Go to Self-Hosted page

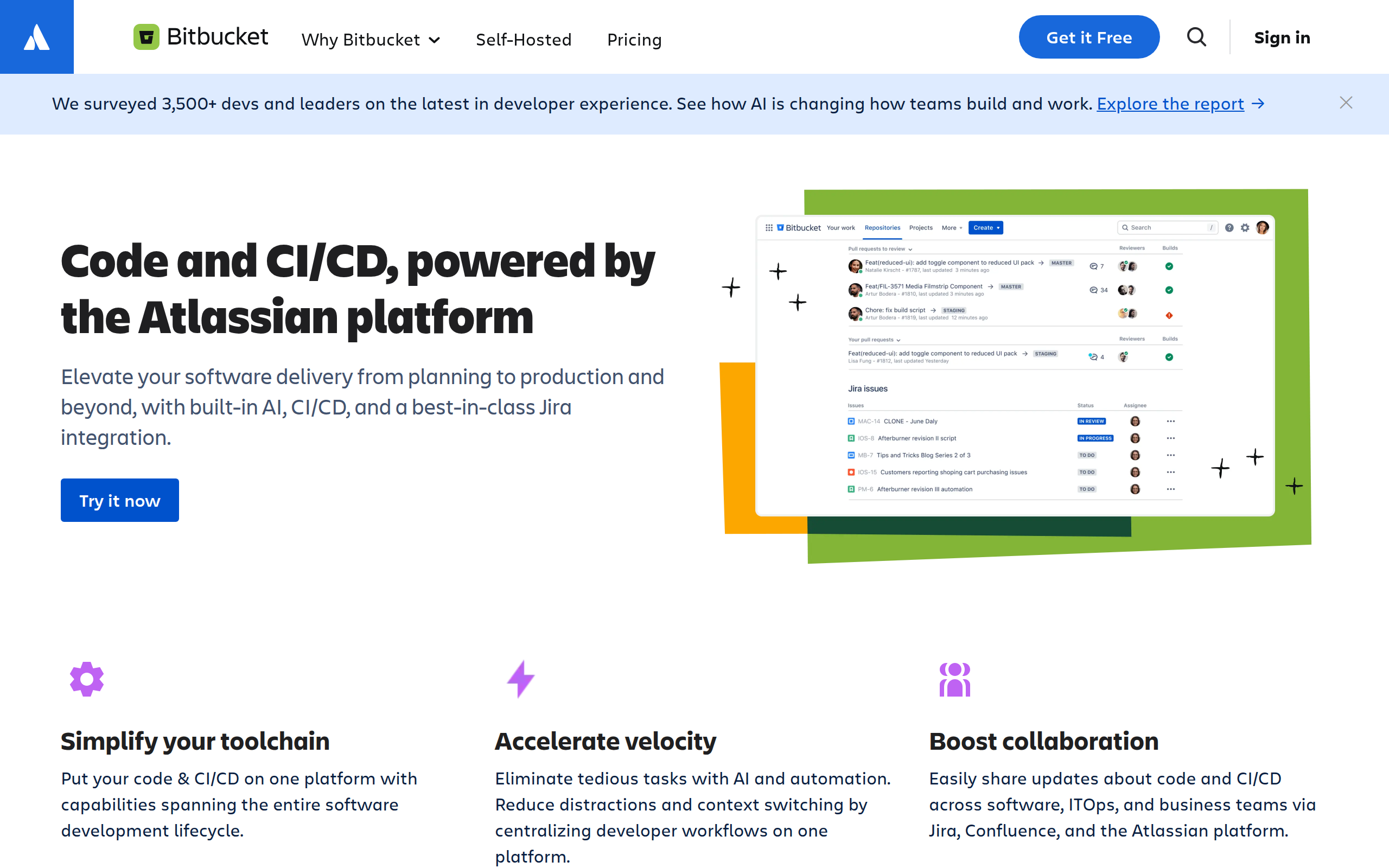pyautogui.click(x=524, y=40)
